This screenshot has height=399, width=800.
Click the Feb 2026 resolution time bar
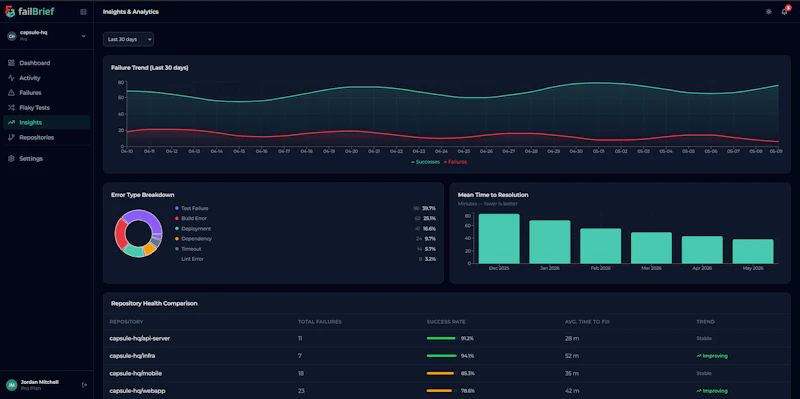[x=601, y=246]
